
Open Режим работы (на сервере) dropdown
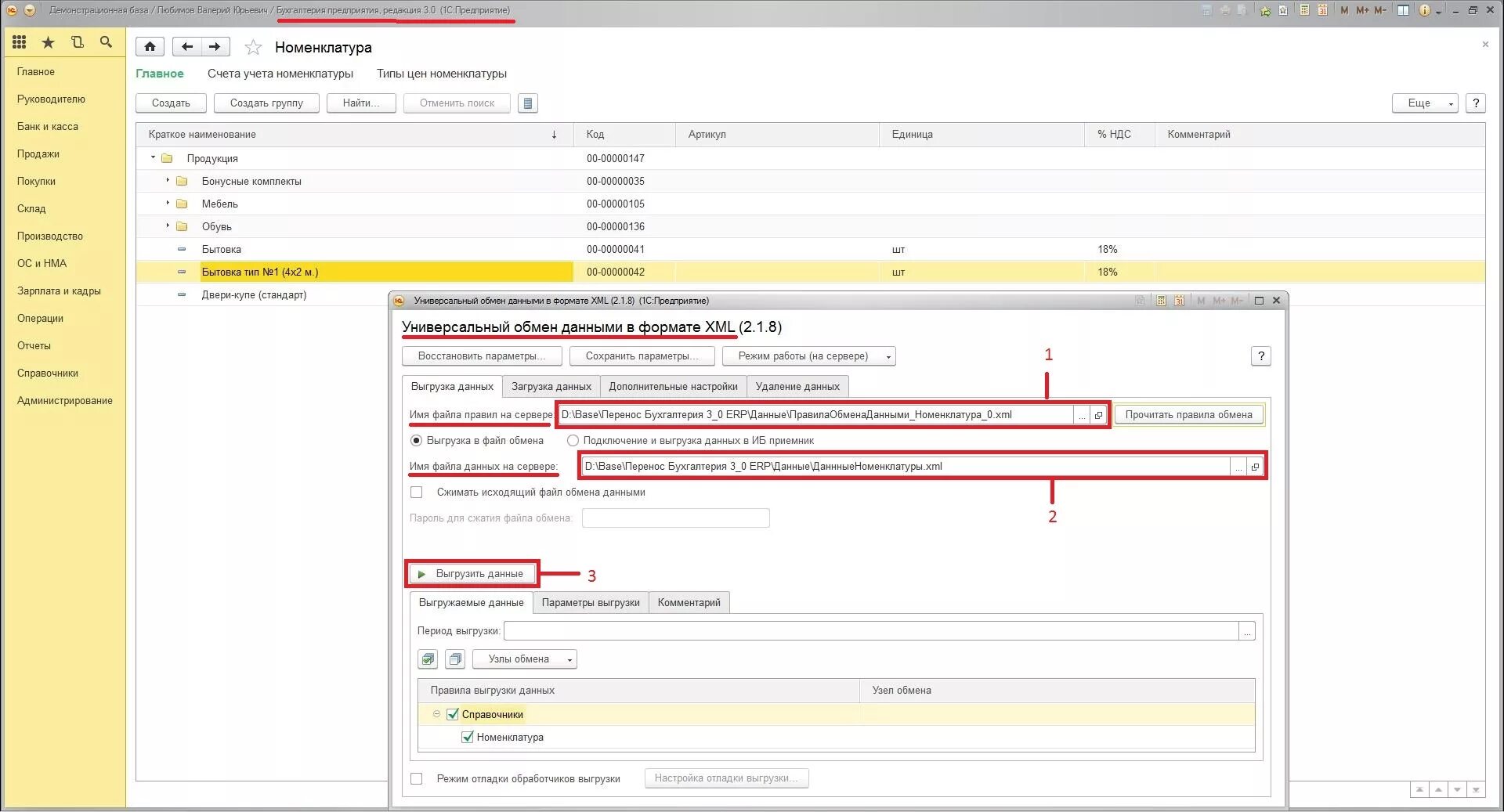809,356
